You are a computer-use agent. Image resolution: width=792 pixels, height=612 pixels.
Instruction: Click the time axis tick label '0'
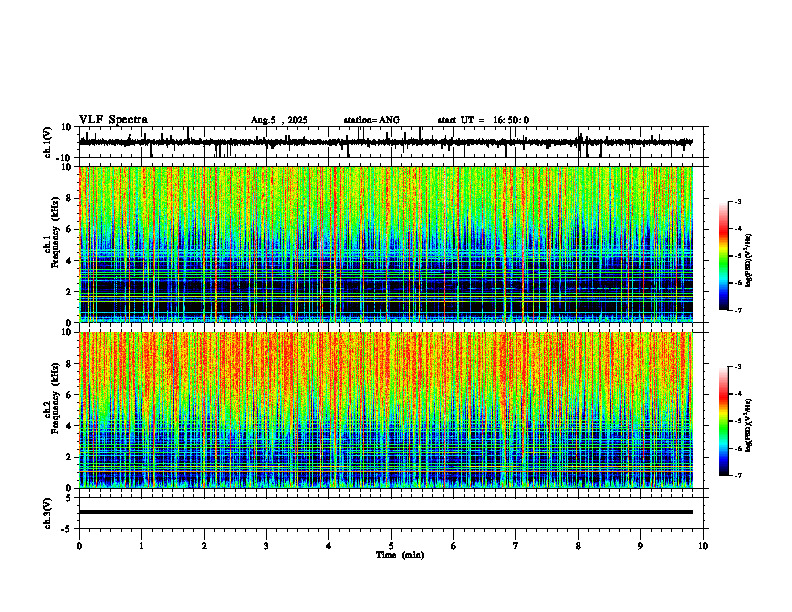pyautogui.click(x=79, y=546)
